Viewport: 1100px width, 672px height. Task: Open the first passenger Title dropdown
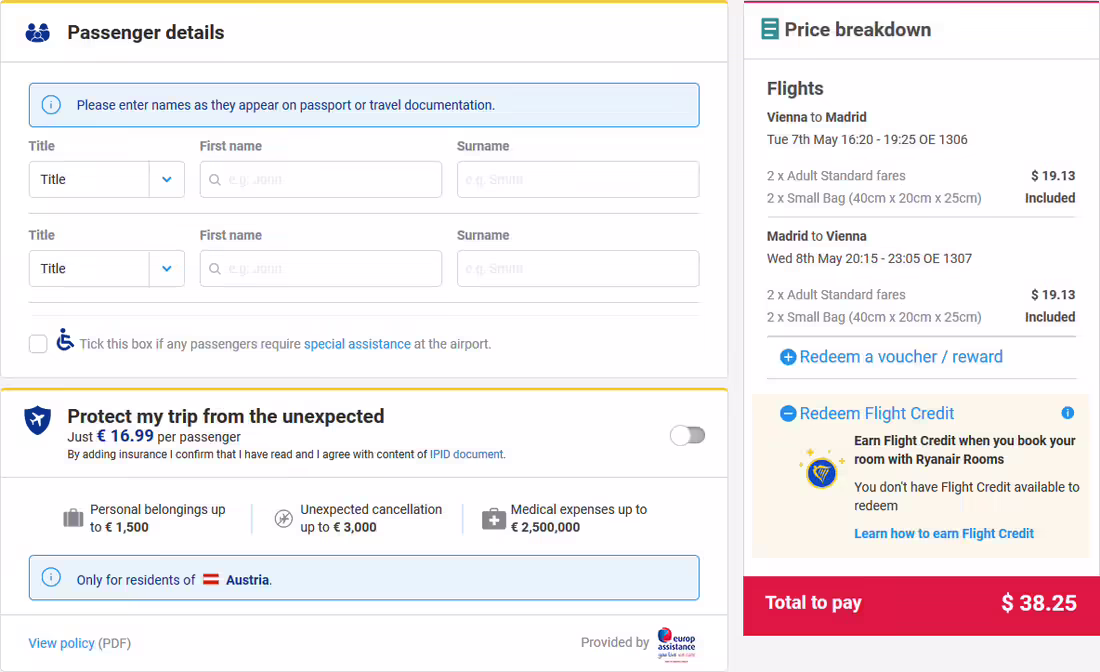pos(107,180)
